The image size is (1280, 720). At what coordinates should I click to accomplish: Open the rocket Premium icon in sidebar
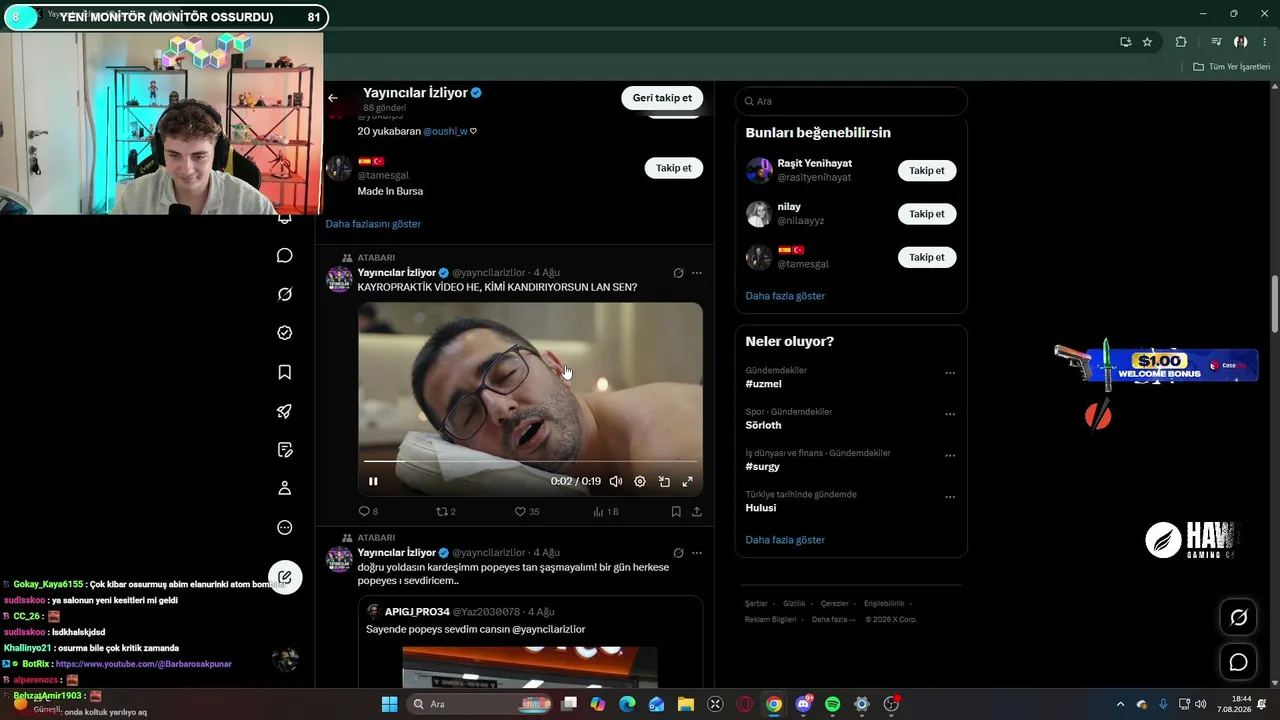(285, 411)
